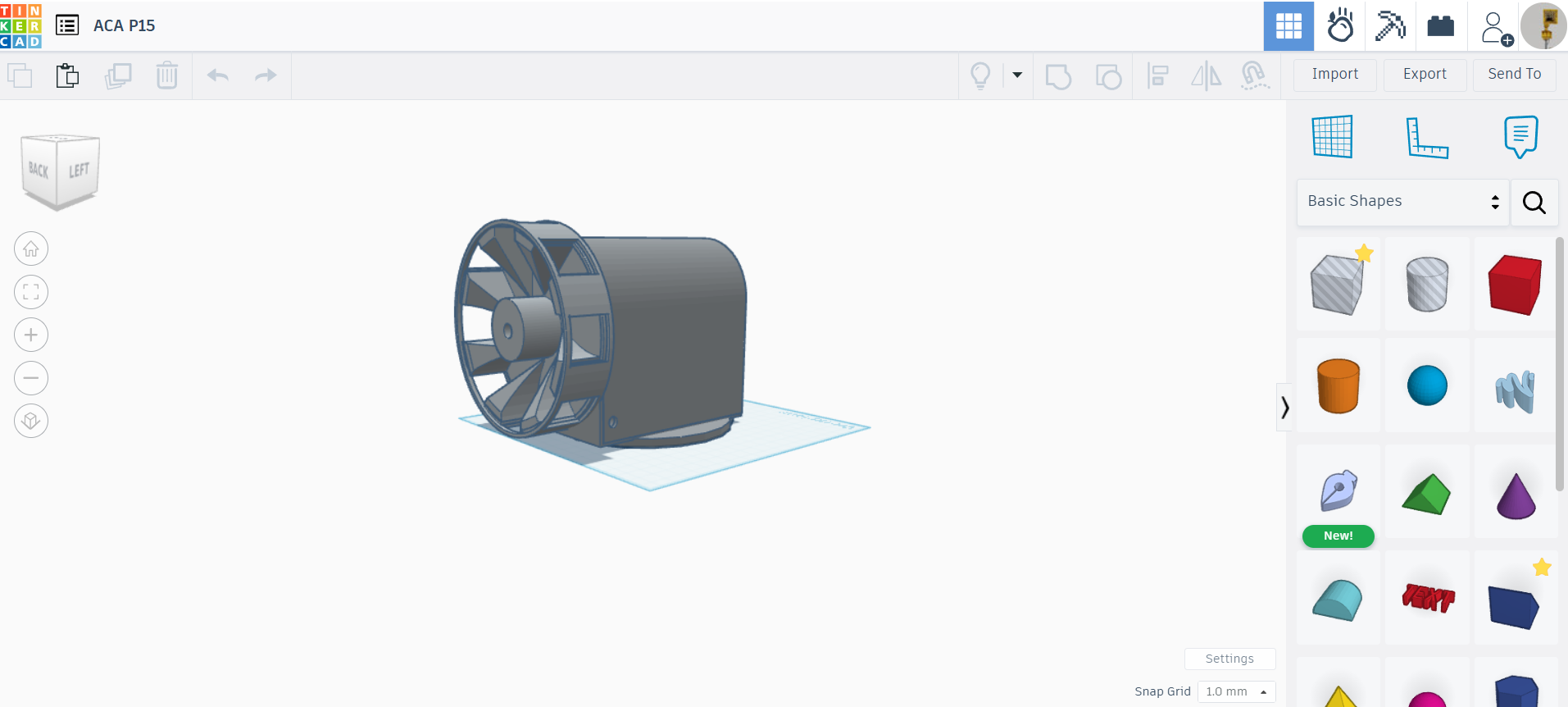Zoom in with the plus button
Image resolution: width=1568 pixels, height=707 pixels.
31,335
